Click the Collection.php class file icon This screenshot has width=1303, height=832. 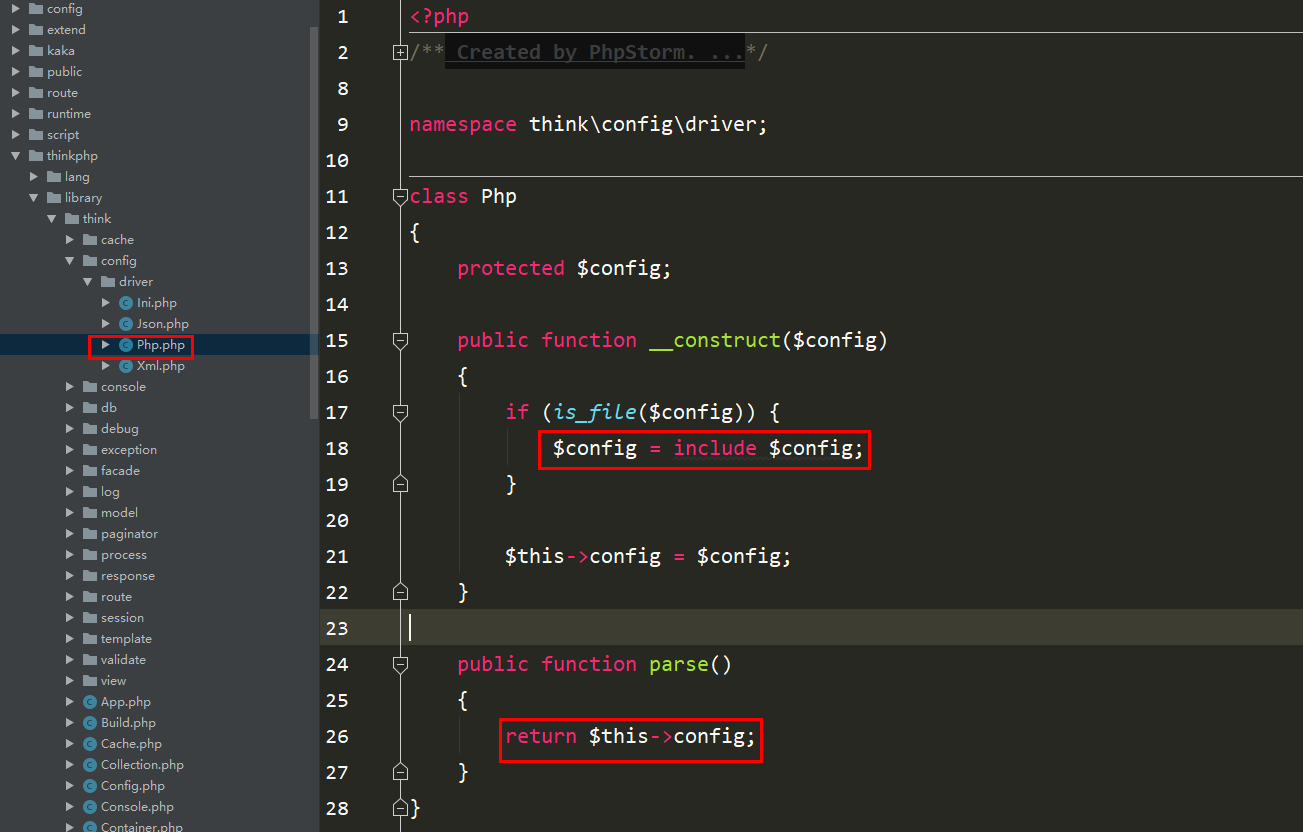(90, 765)
